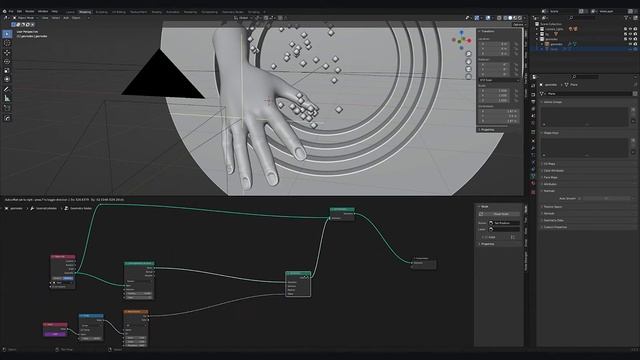Open the Help menu
The width and height of the screenshot is (640, 360).
tap(55, 11)
